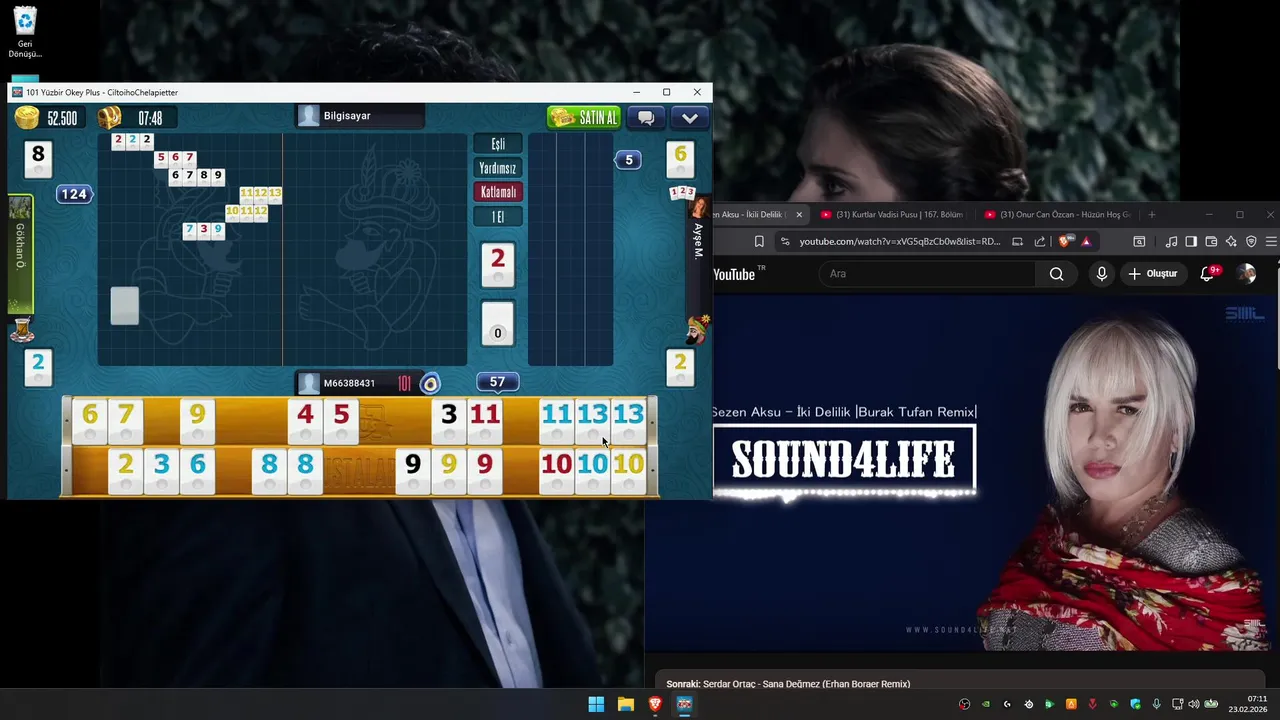Click the Brave Rewards triangle icon

1086,241
